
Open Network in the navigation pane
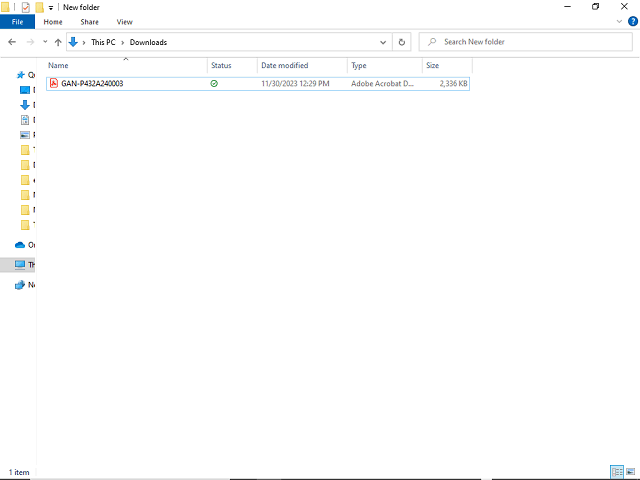(x=25, y=285)
